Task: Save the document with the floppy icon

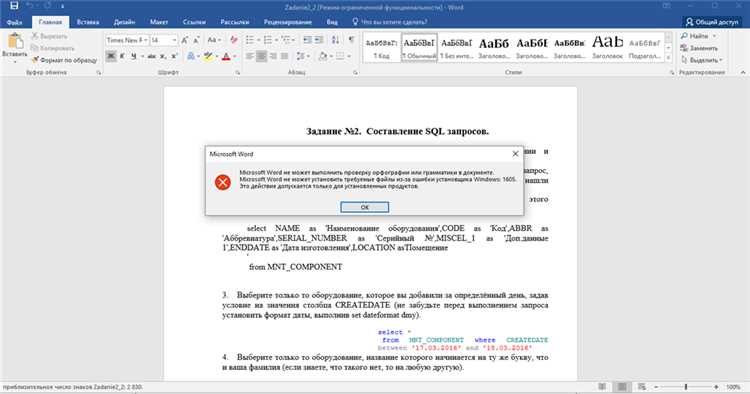Action: (x=14, y=6)
